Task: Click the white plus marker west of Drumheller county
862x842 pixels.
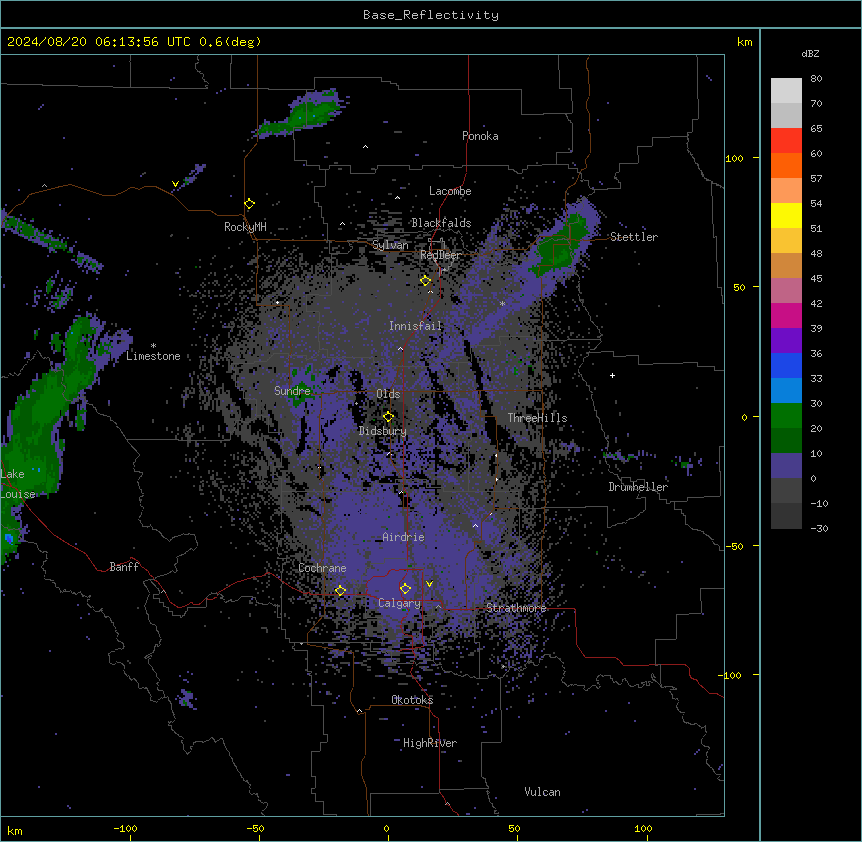Action: 612,375
